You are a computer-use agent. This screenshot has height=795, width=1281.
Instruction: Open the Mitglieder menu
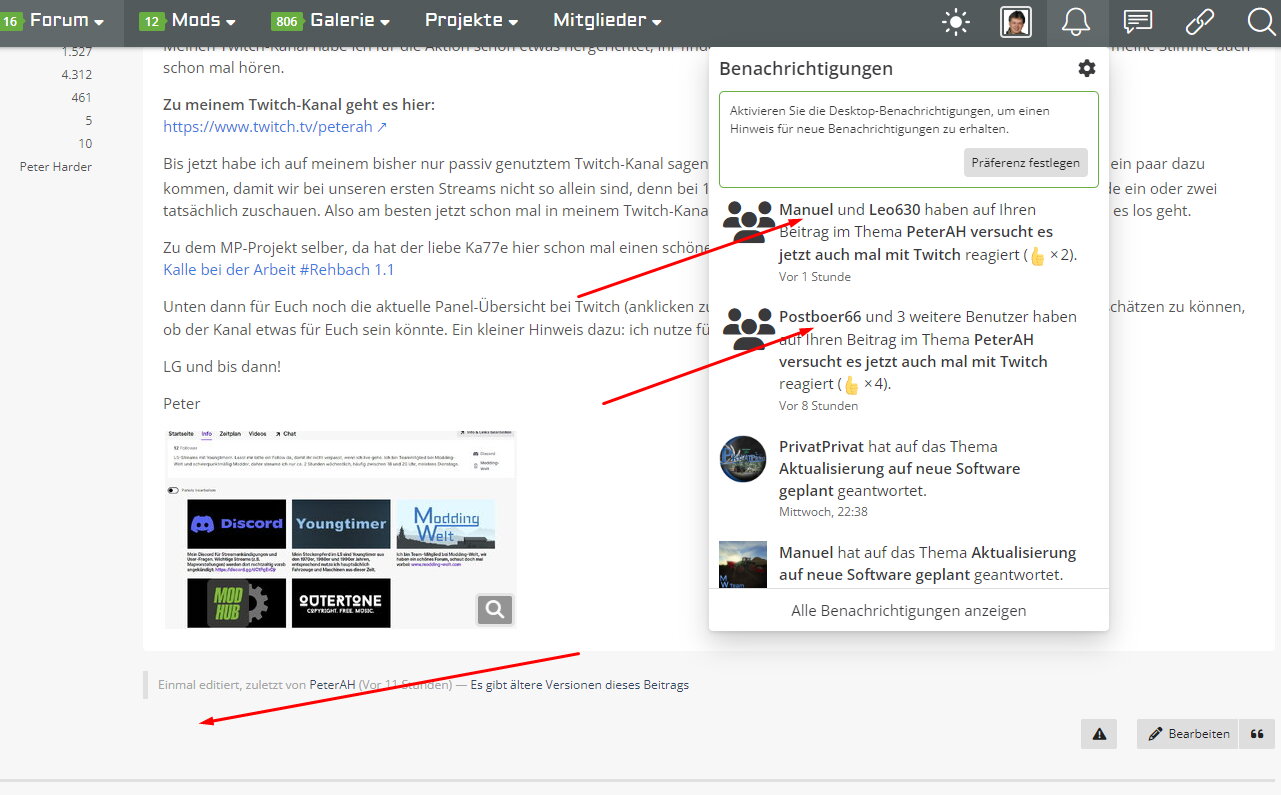coord(607,20)
